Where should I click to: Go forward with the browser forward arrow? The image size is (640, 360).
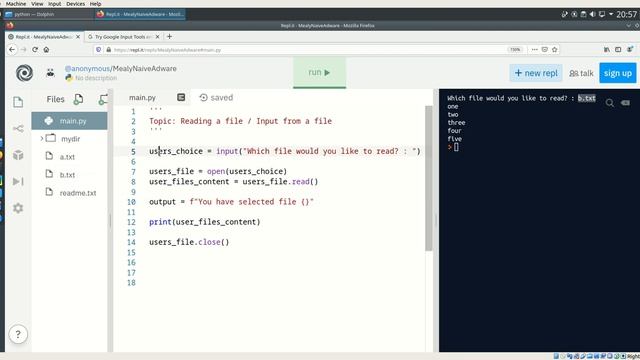[23, 49]
